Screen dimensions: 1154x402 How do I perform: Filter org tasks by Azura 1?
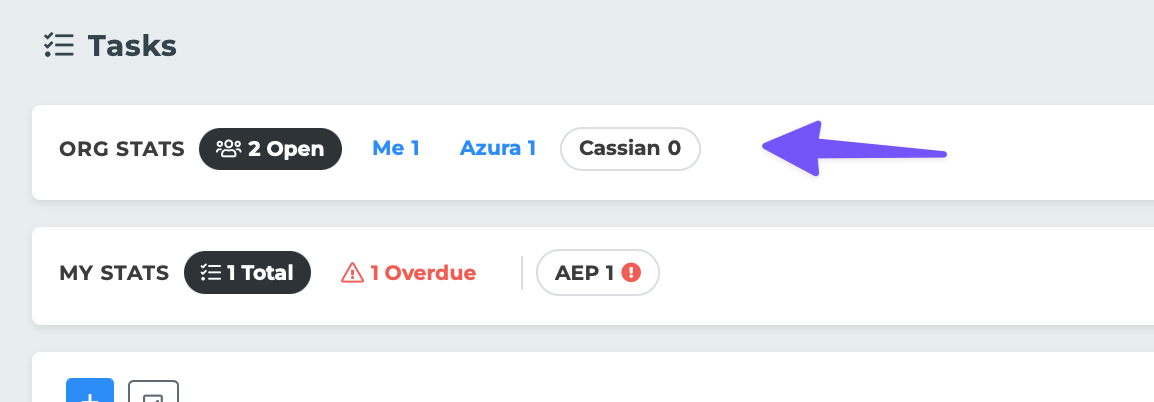(498, 149)
